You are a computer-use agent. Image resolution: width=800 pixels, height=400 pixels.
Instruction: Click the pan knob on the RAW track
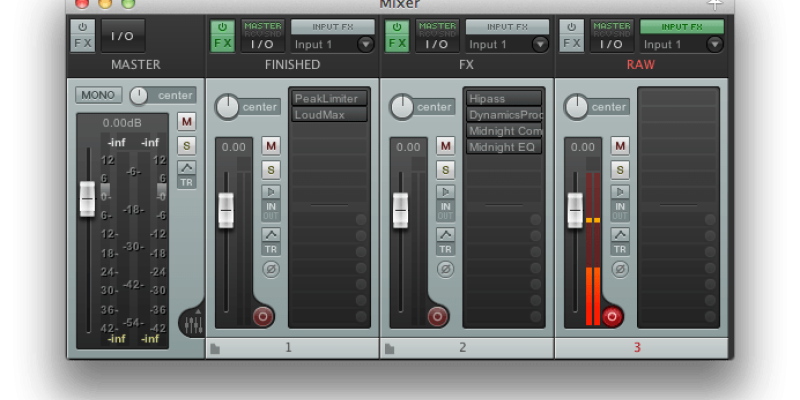coord(576,107)
